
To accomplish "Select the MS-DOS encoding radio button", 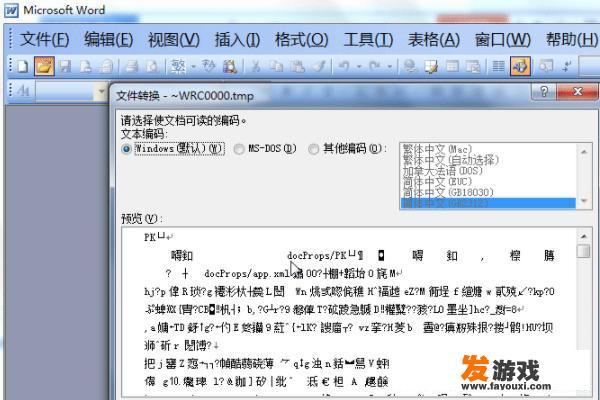I will [x=239, y=149].
